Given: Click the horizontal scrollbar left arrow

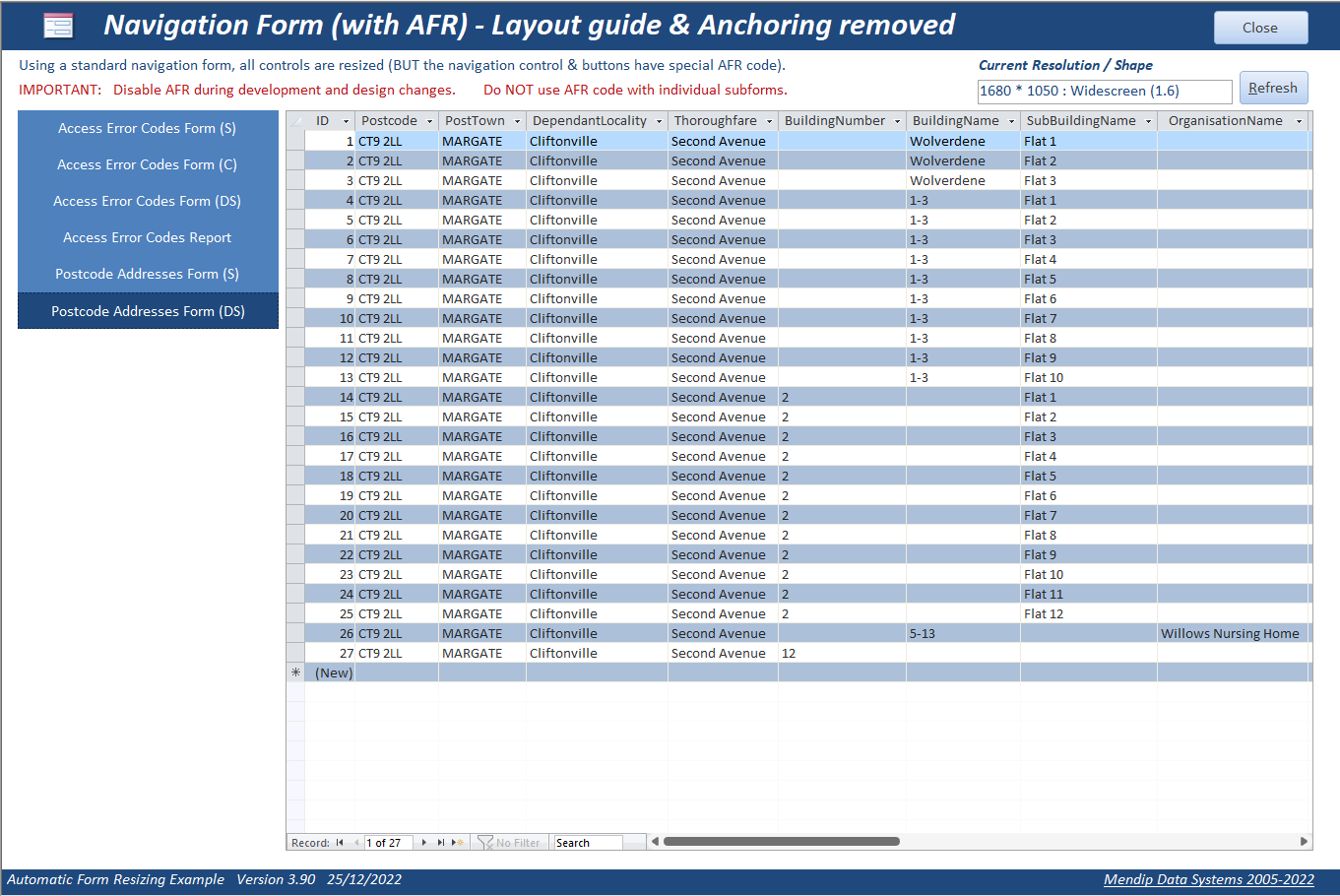Looking at the screenshot, I should [x=655, y=842].
